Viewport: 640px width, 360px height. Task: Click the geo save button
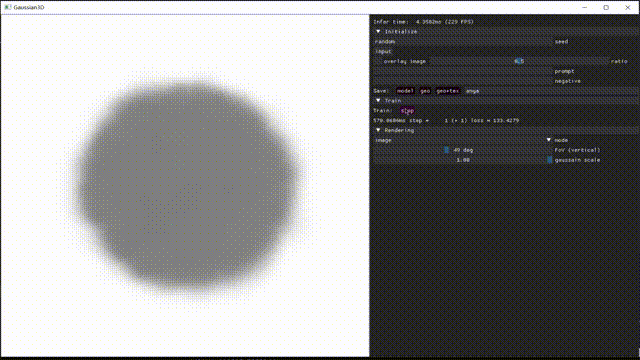[425, 91]
